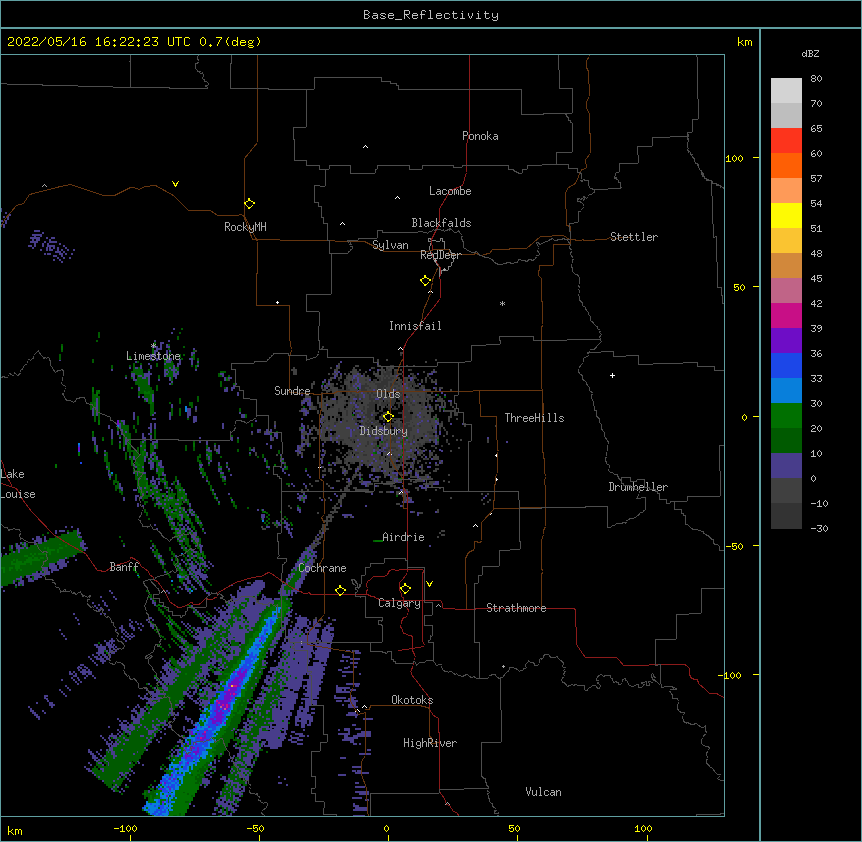Viewport: 862px width, 842px height.
Task: Click the yellow diamond marker just south of RedDeer
Action: [425, 280]
